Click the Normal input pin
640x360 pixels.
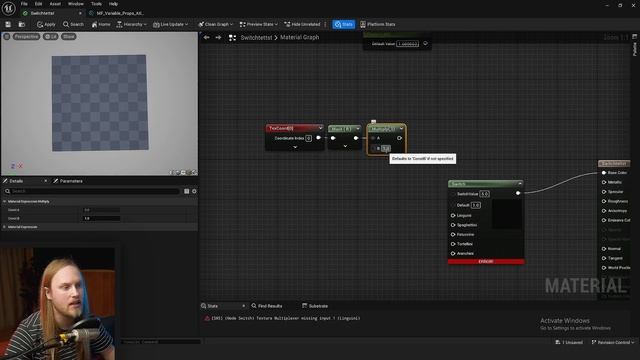[x=604, y=249]
